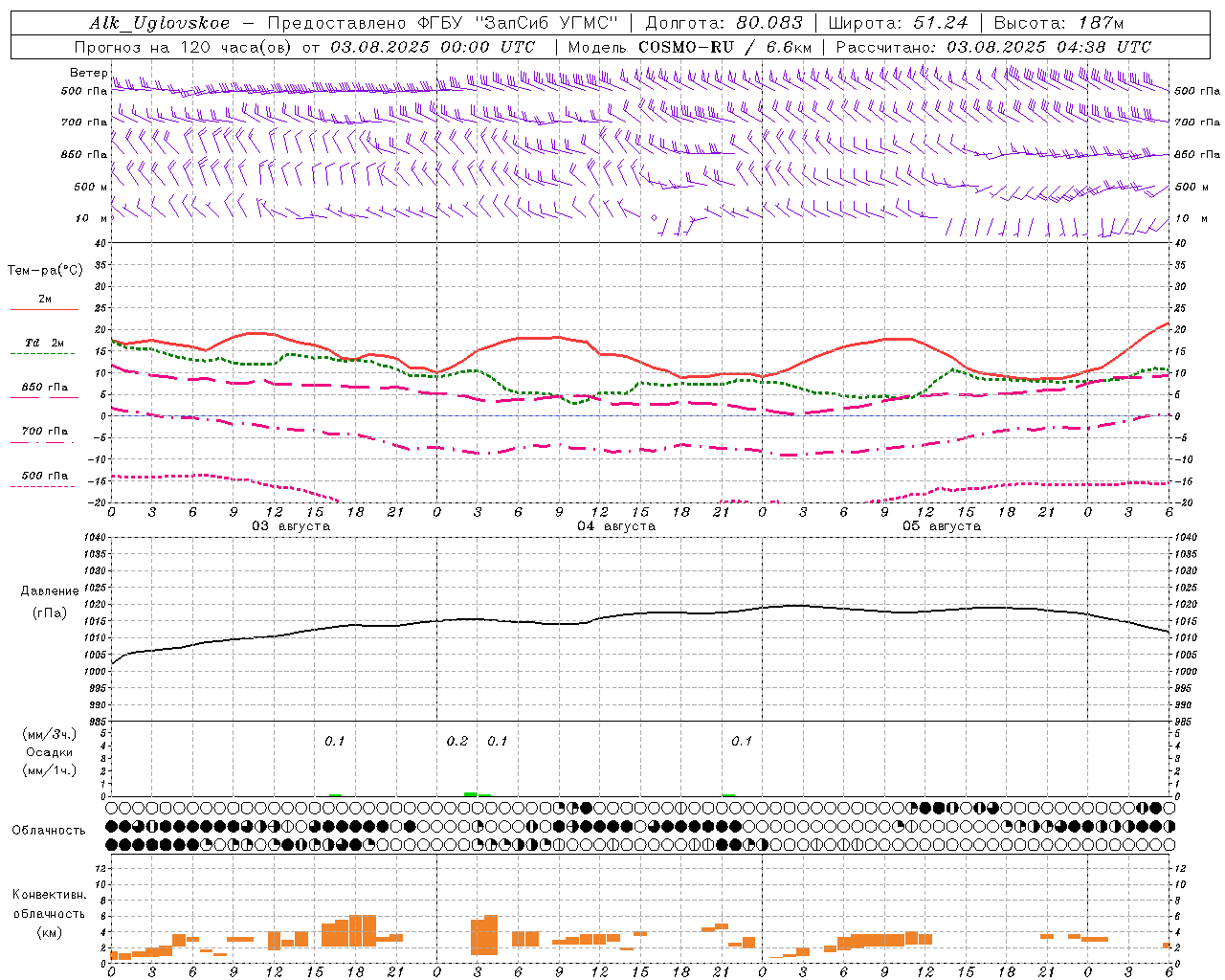Click the "Давление" pressure label
The height and width of the screenshot is (980, 1225).
pos(50,591)
